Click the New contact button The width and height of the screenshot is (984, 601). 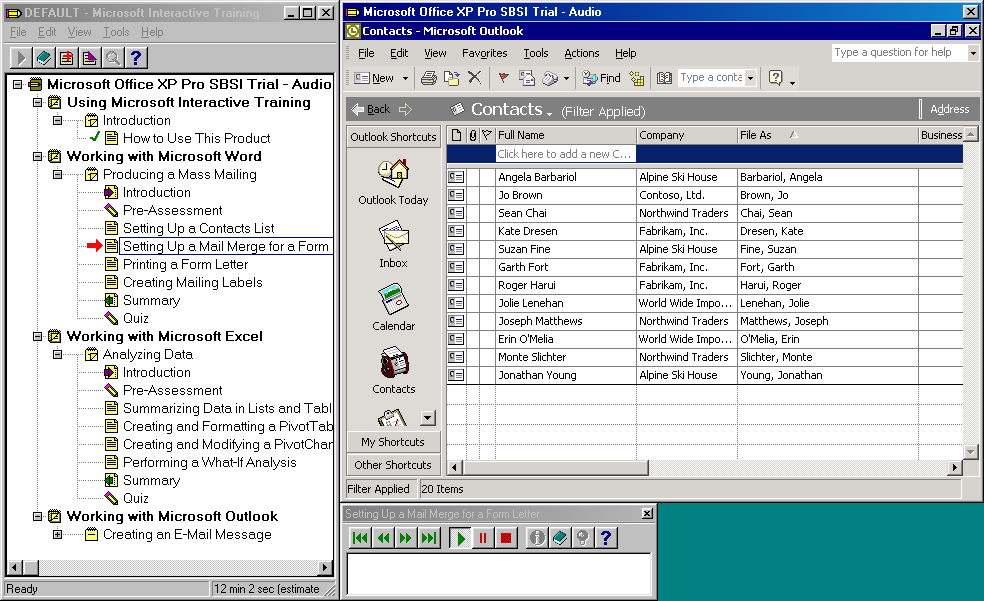pyautogui.click(x=374, y=78)
